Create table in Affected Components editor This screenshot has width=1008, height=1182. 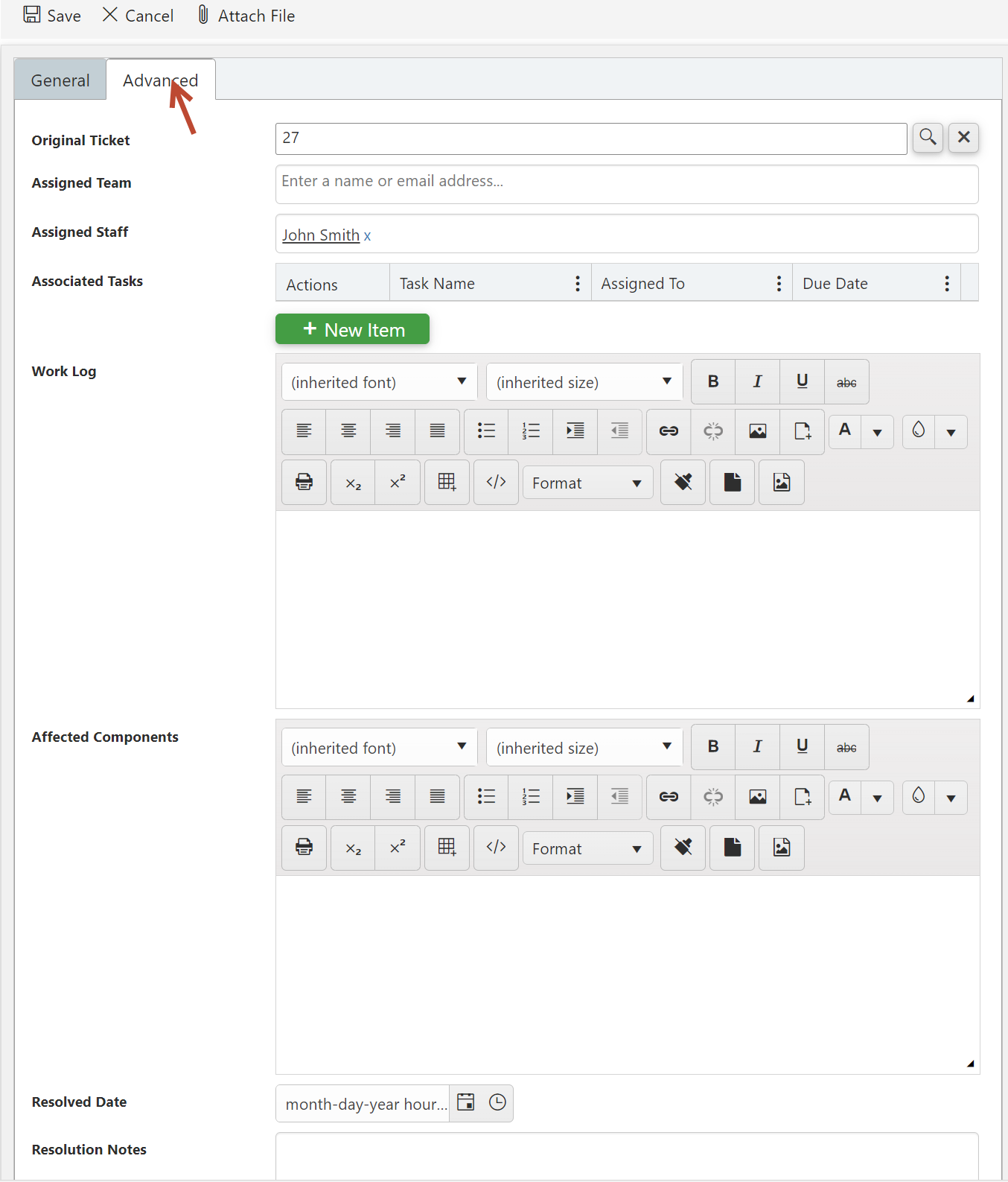tap(447, 848)
